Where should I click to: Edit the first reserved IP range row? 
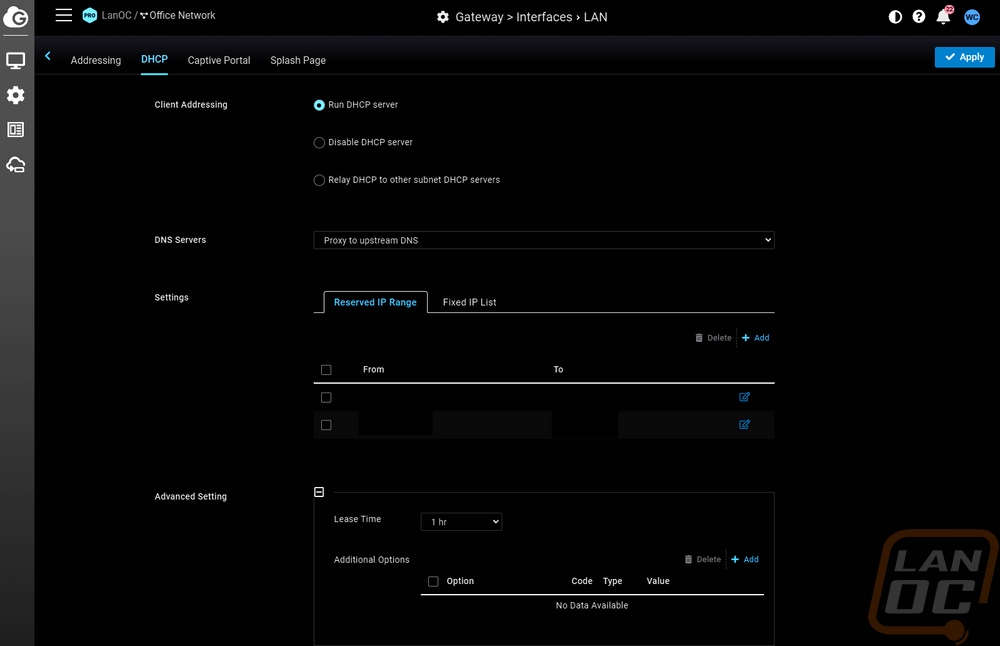click(744, 397)
